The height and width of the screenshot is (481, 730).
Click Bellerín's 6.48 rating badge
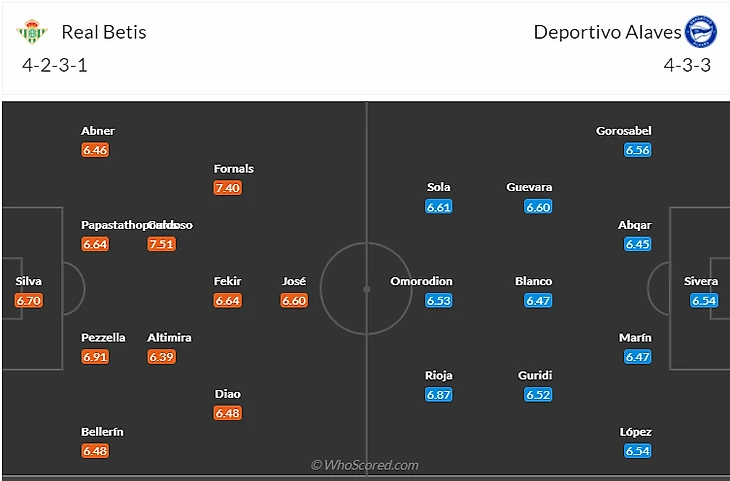pos(95,451)
